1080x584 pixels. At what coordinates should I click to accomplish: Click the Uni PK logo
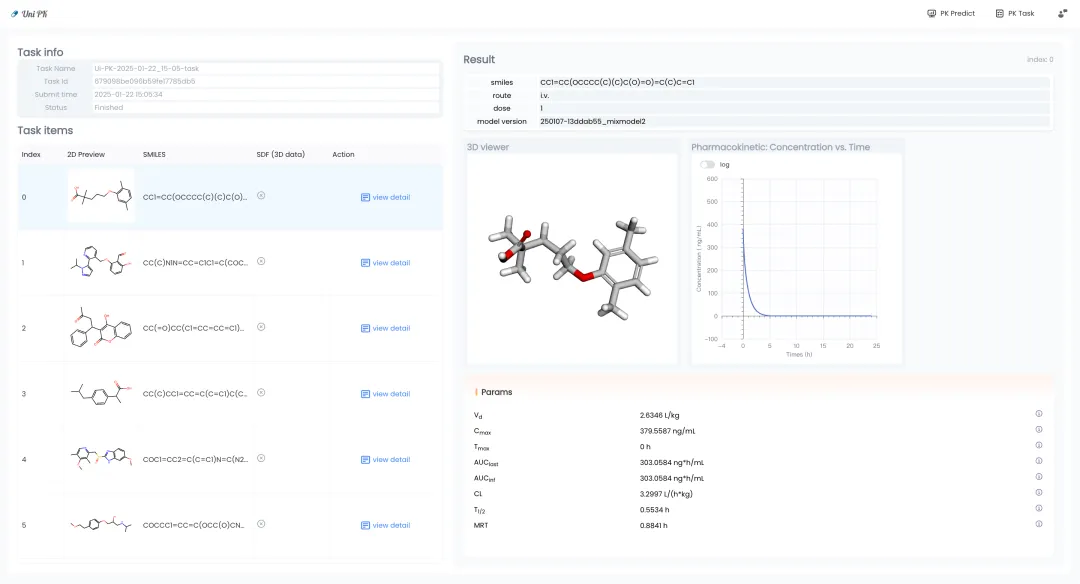[29, 14]
